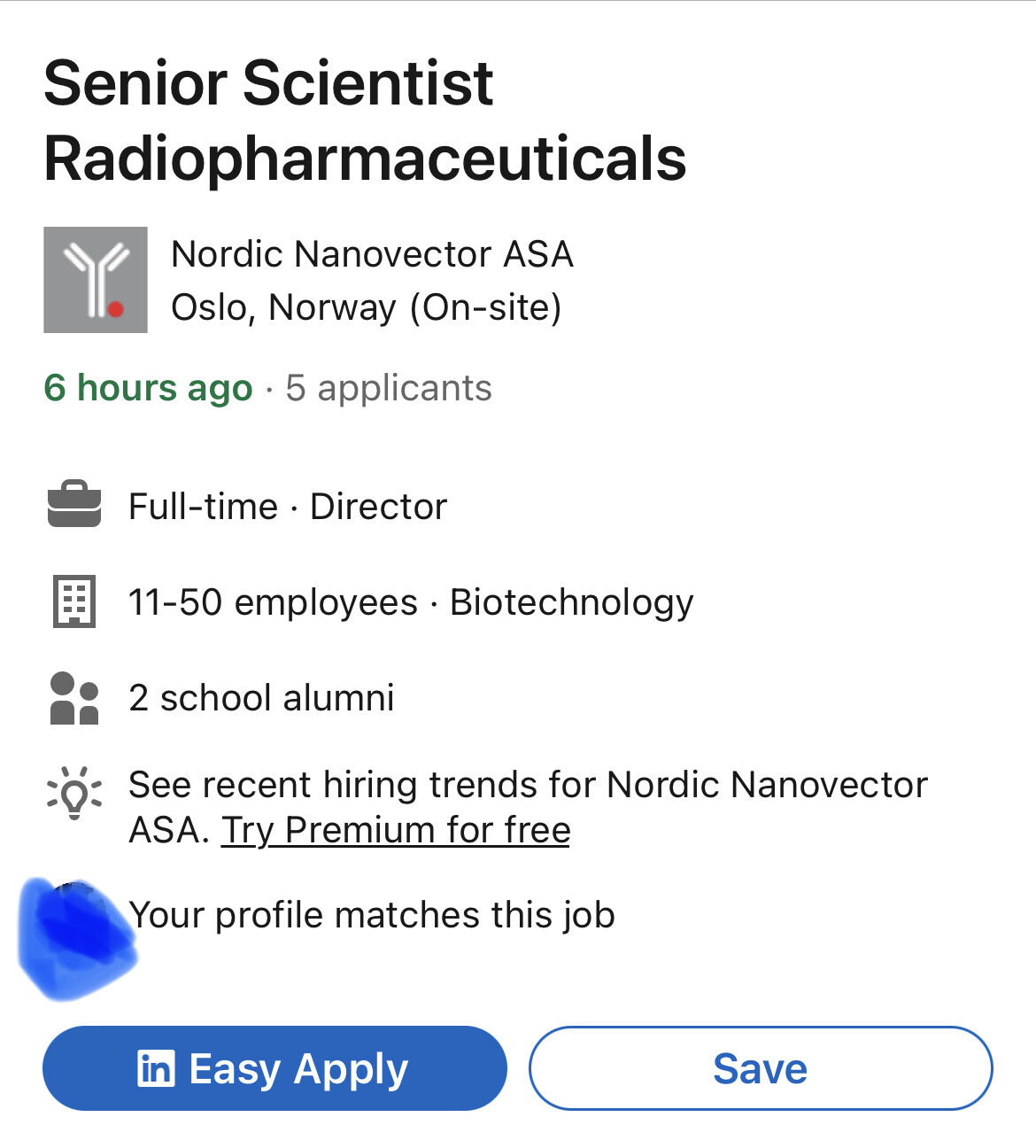Apply using the Easy Apply button
This screenshot has height=1148, width=1036.
tap(274, 1068)
